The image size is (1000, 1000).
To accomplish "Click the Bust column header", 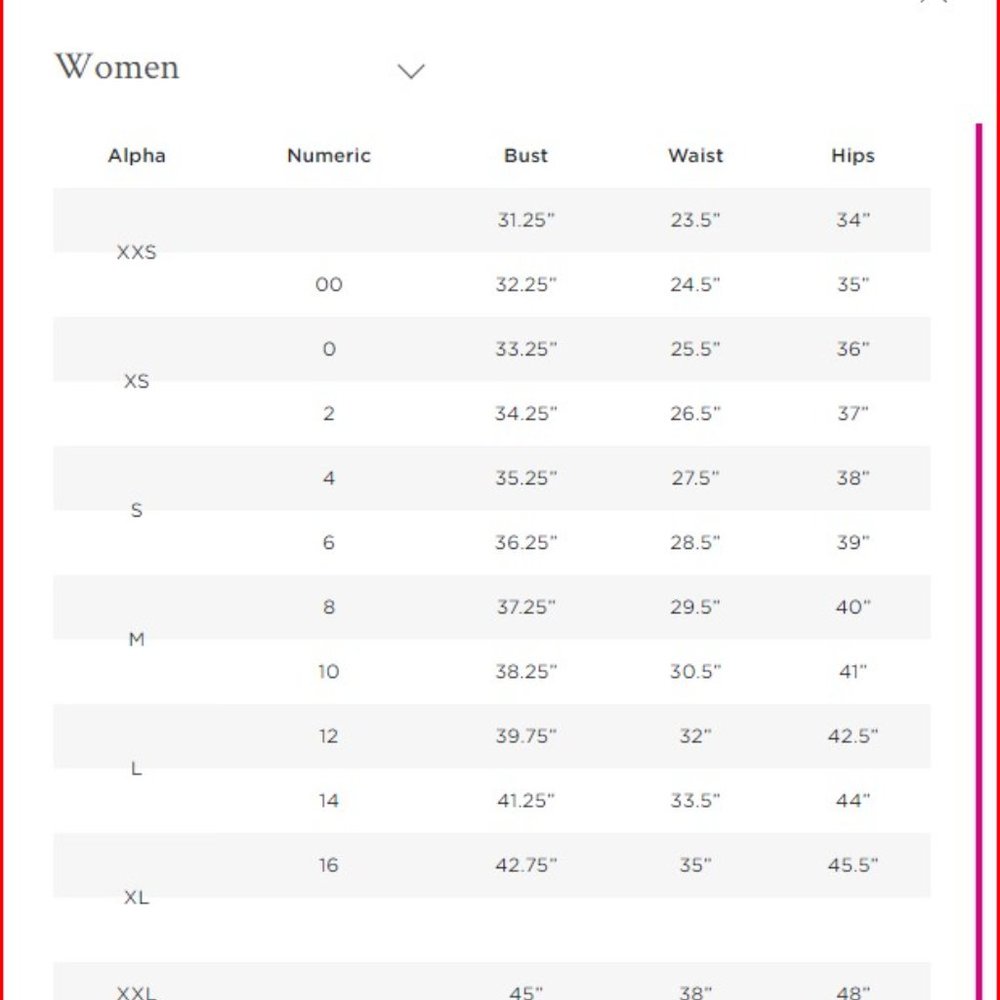I will (x=526, y=156).
